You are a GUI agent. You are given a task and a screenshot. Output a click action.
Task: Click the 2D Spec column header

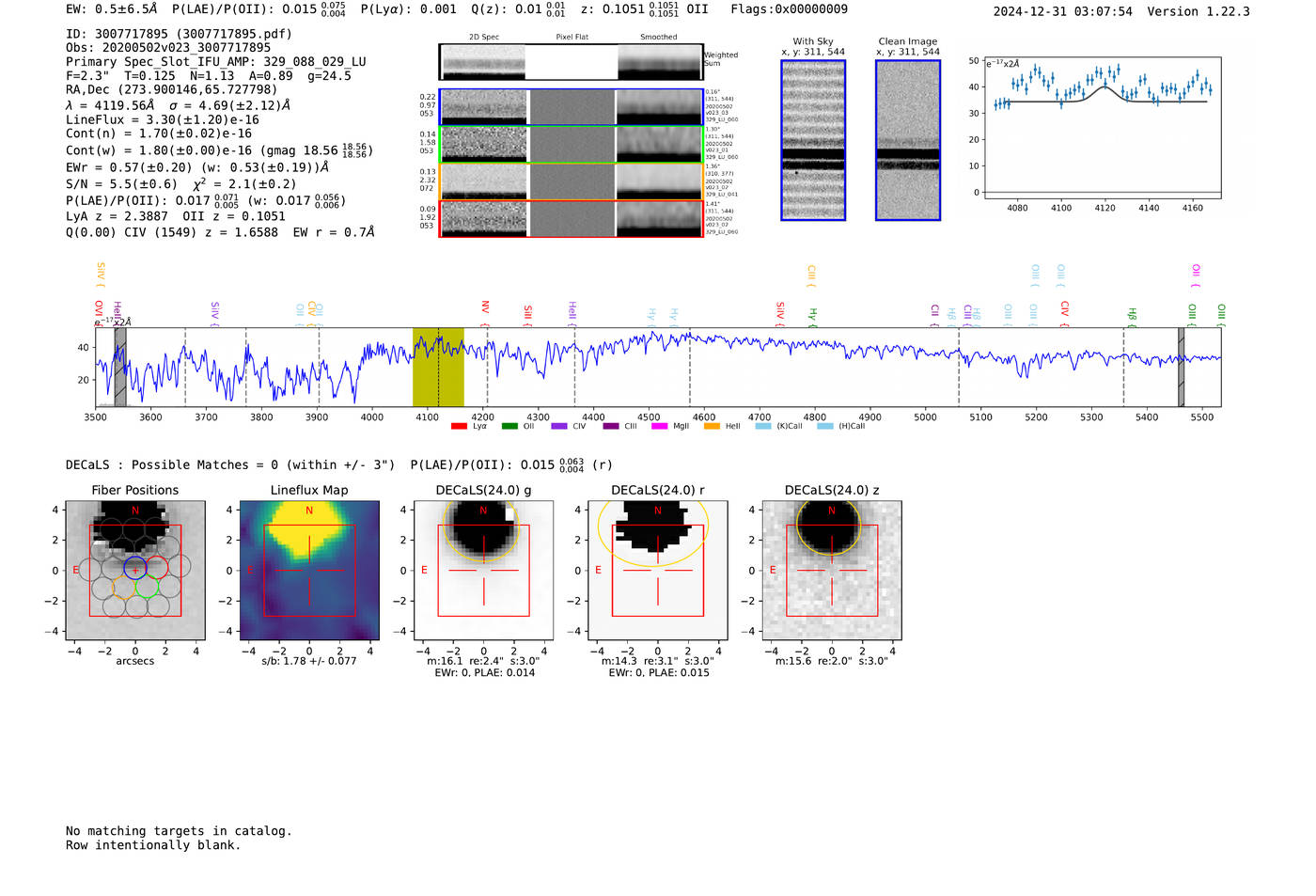click(x=484, y=38)
